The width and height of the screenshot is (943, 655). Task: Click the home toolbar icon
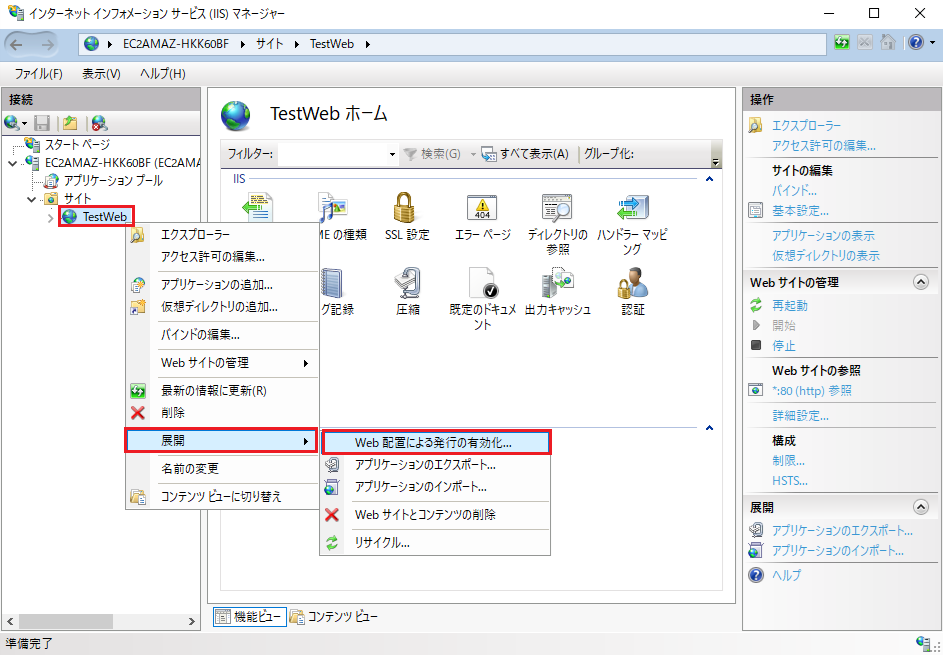pyautogui.click(x=888, y=43)
